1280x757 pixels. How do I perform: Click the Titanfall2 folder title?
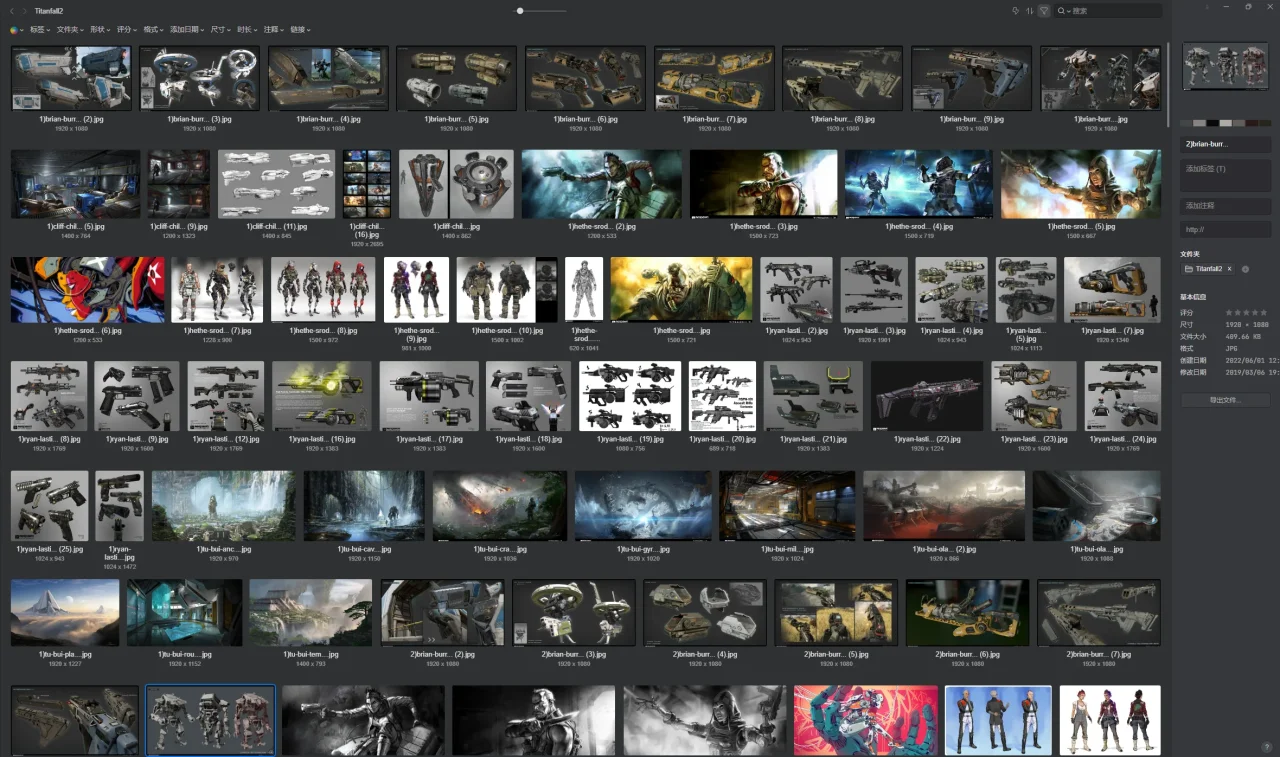49,10
